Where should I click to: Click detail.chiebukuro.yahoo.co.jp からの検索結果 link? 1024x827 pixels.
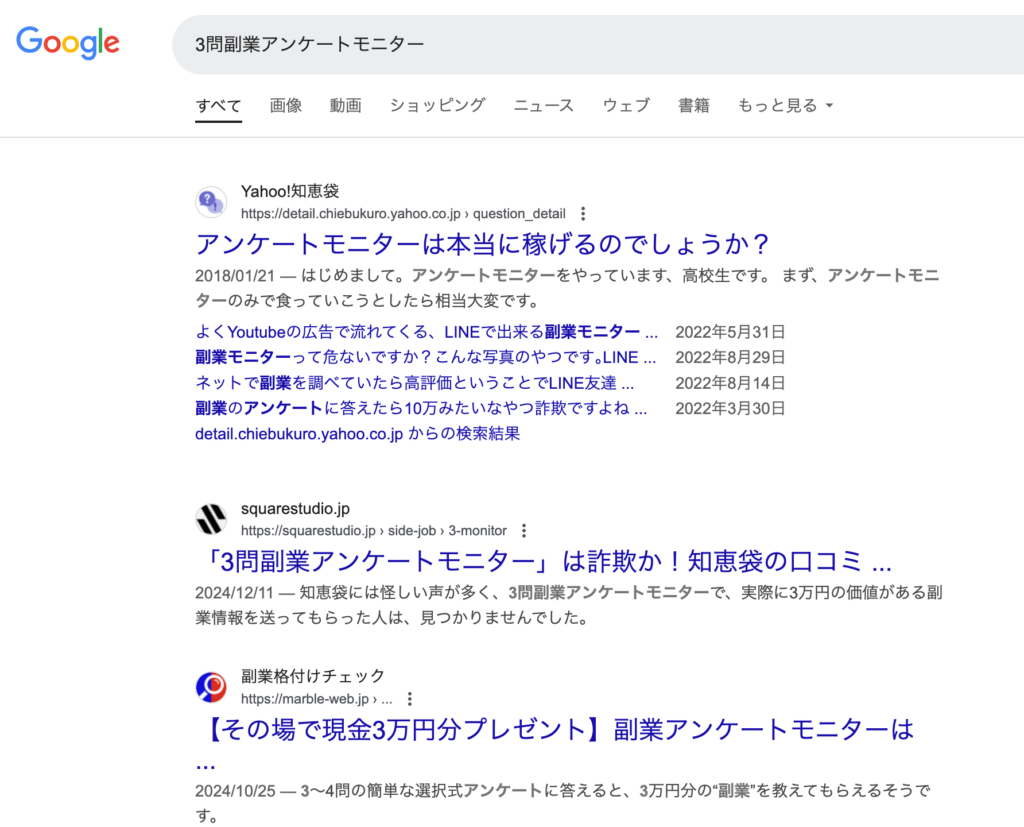[x=357, y=434]
